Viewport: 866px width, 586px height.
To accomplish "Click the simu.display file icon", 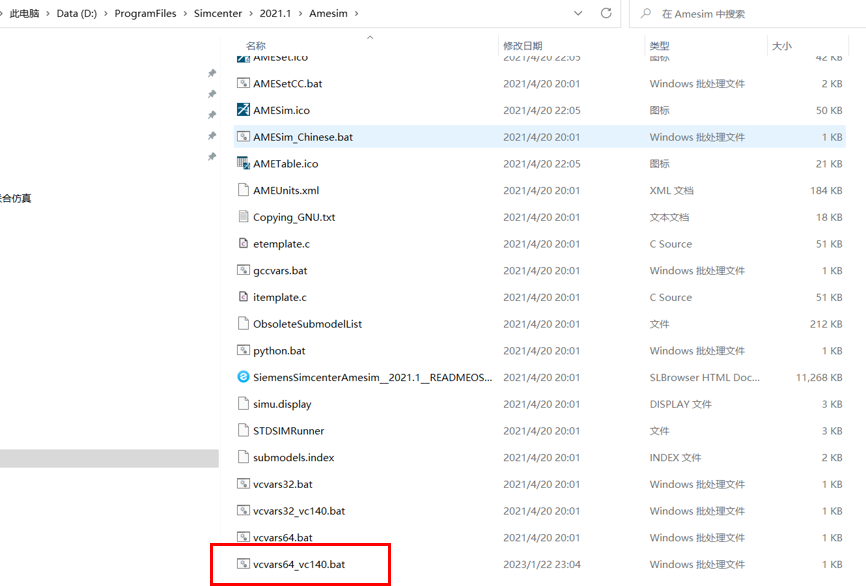I will [x=243, y=404].
